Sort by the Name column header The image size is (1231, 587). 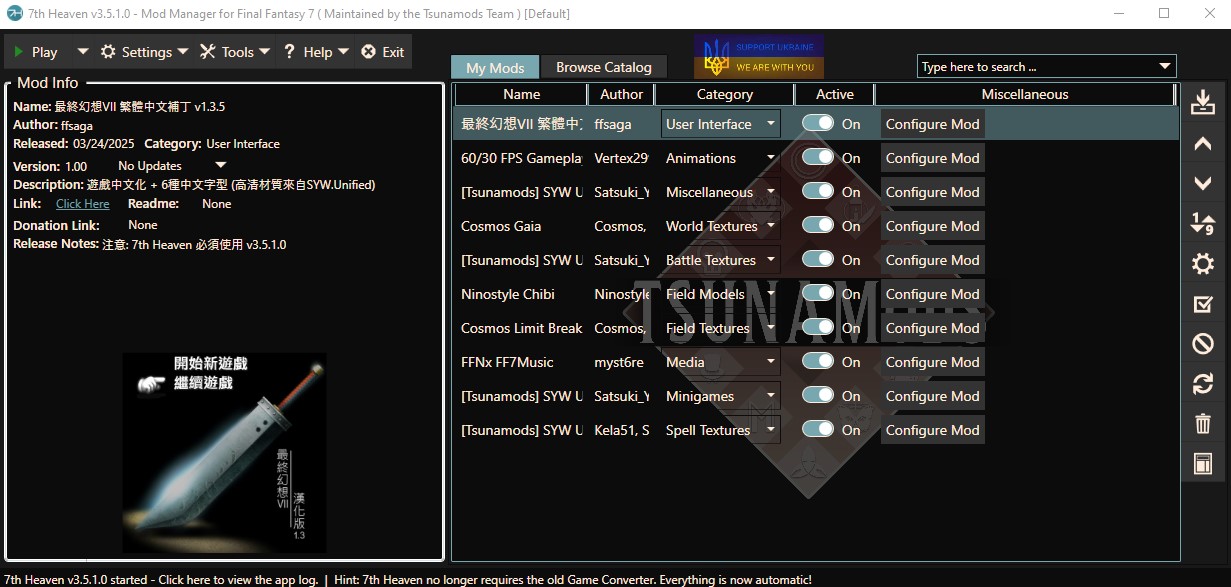[522, 94]
